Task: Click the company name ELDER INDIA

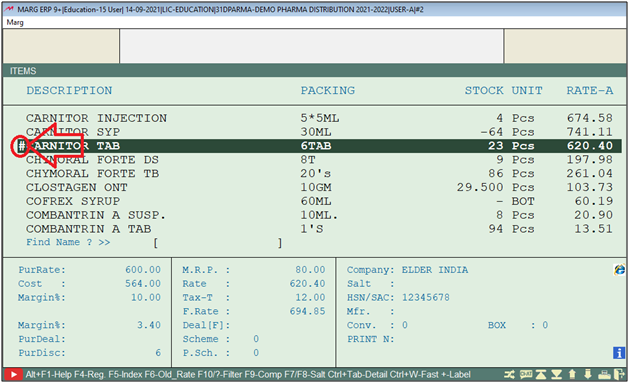Action: coord(435,270)
